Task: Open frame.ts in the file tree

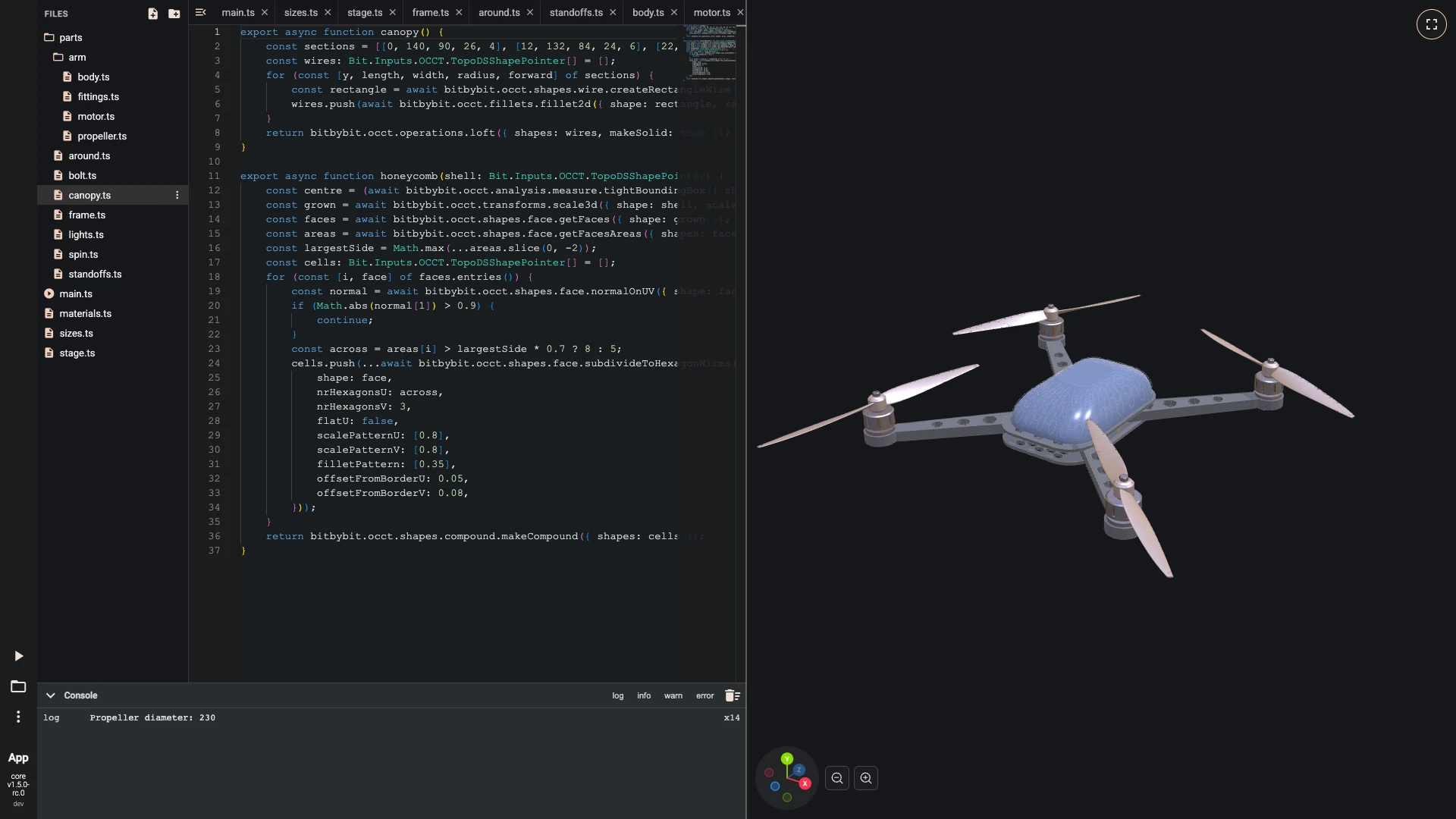Action: coord(112,215)
